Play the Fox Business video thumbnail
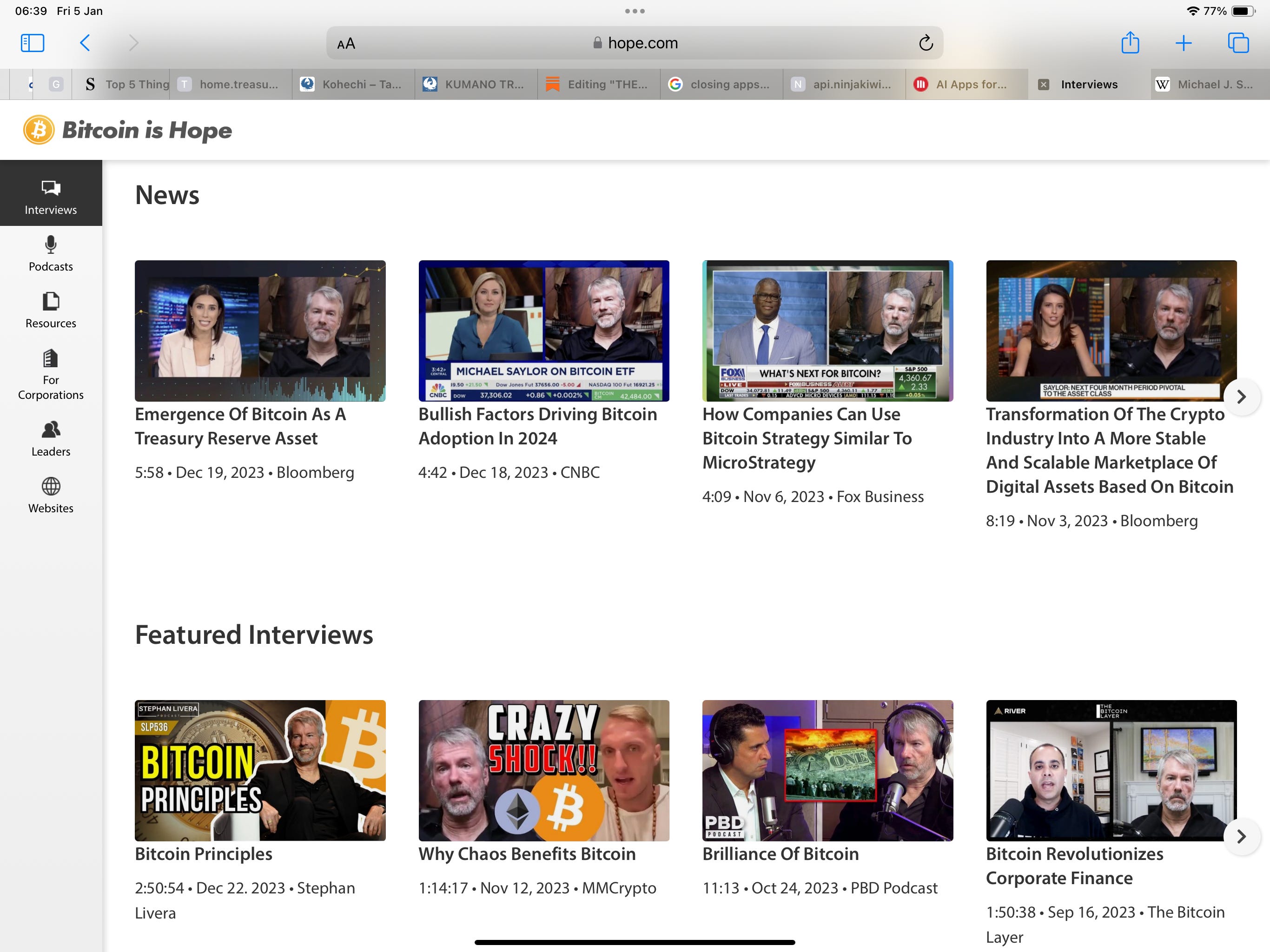1270x952 pixels. pos(827,331)
